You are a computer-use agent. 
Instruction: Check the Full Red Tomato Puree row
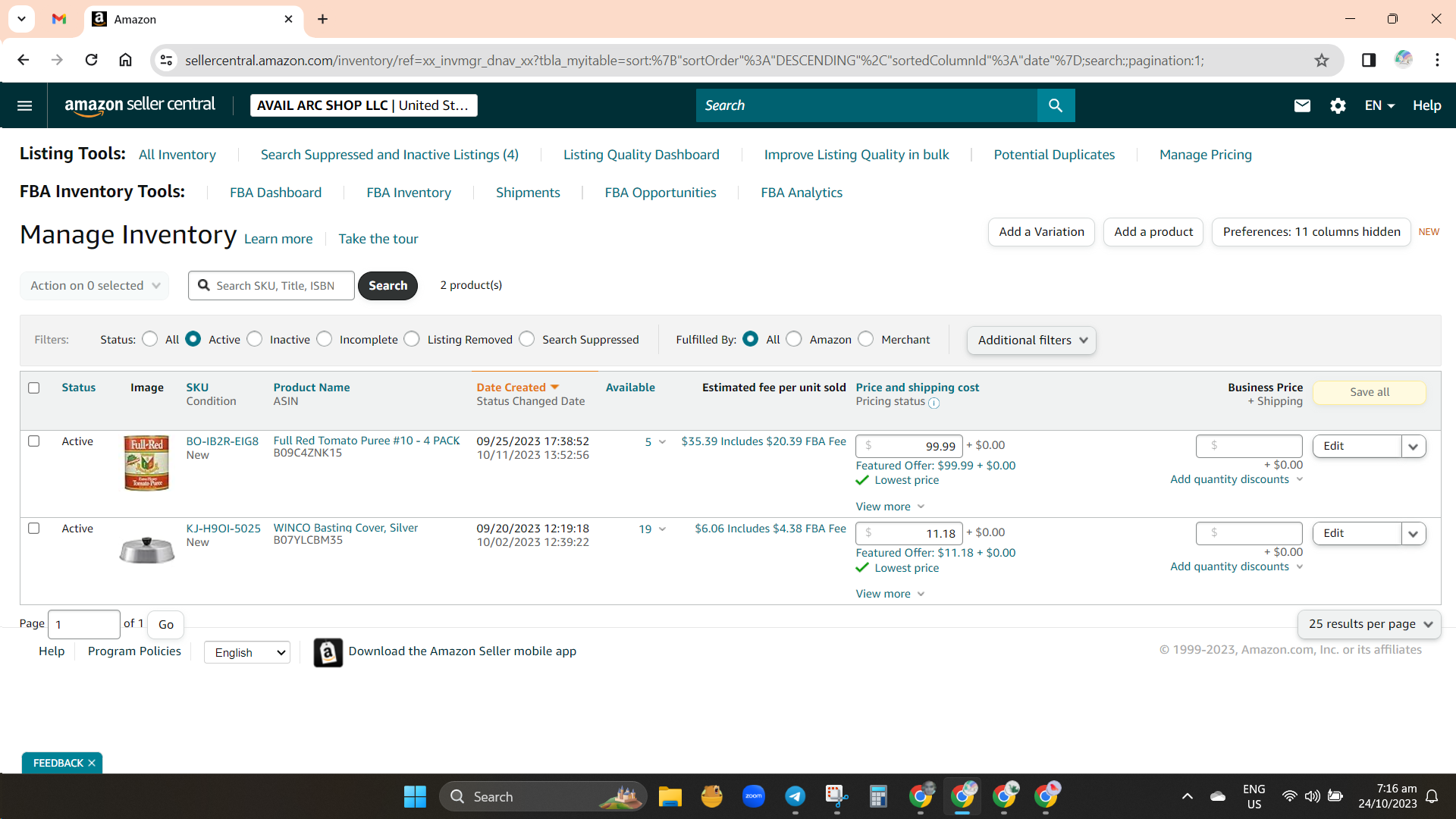coord(34,441)
